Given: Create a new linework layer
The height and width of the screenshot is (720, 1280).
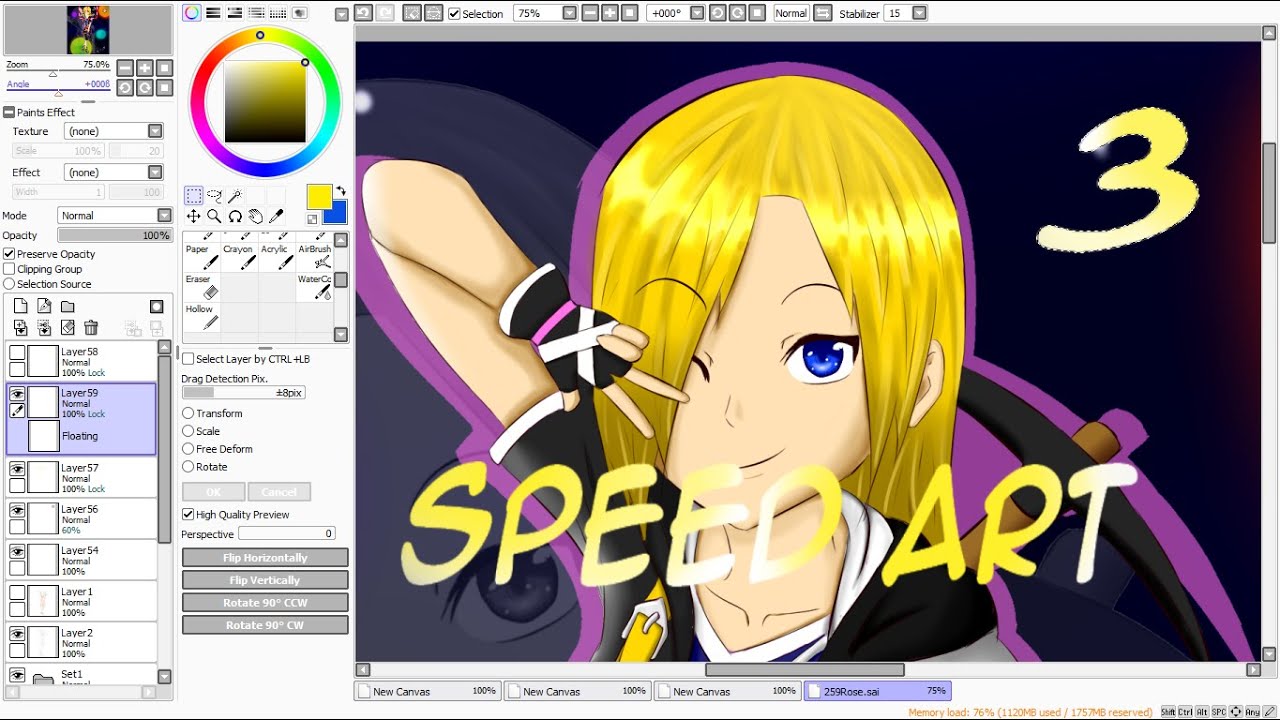Looking at the screenshot, I should pos(44,306).
